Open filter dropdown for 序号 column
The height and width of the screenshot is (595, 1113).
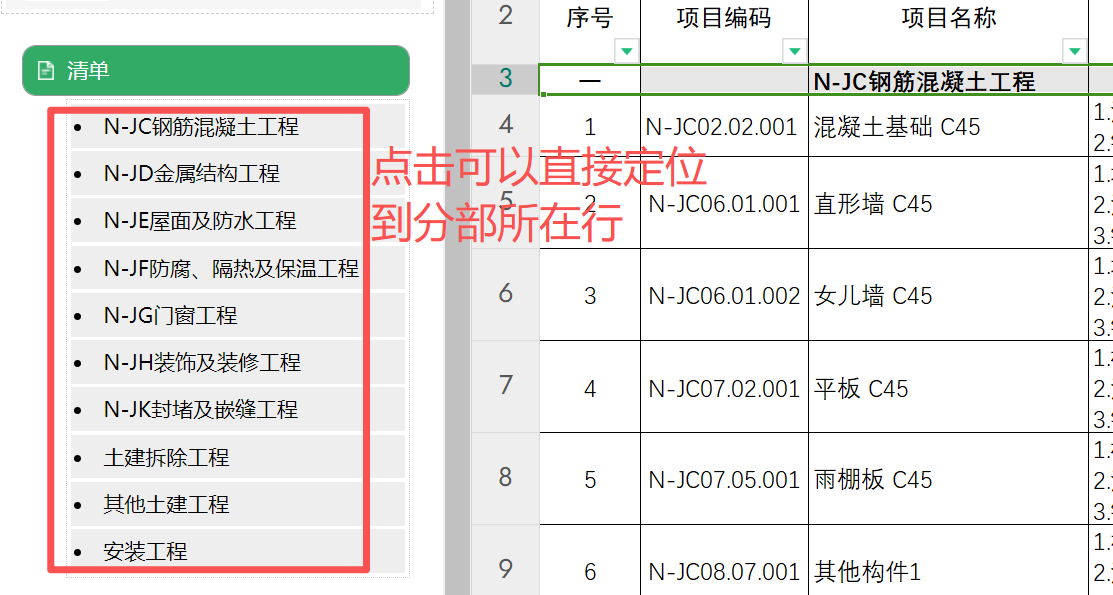click(627, 50)
